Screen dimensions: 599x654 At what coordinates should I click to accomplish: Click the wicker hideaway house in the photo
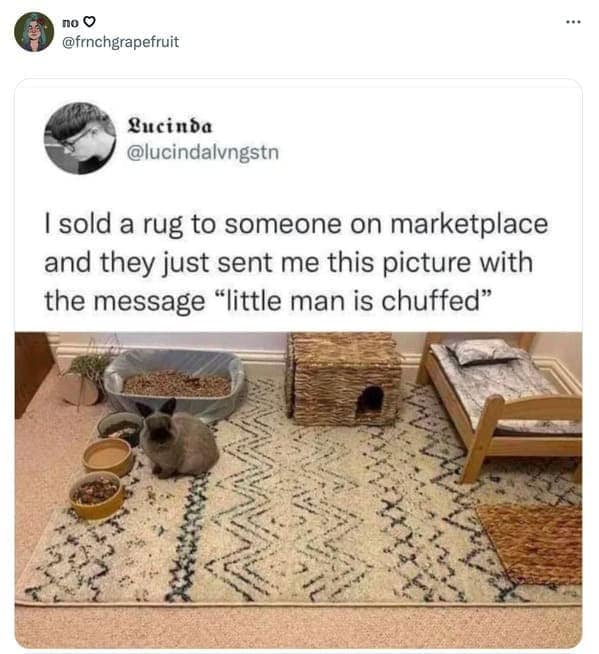pyautogui.click(x=344, y=379)
